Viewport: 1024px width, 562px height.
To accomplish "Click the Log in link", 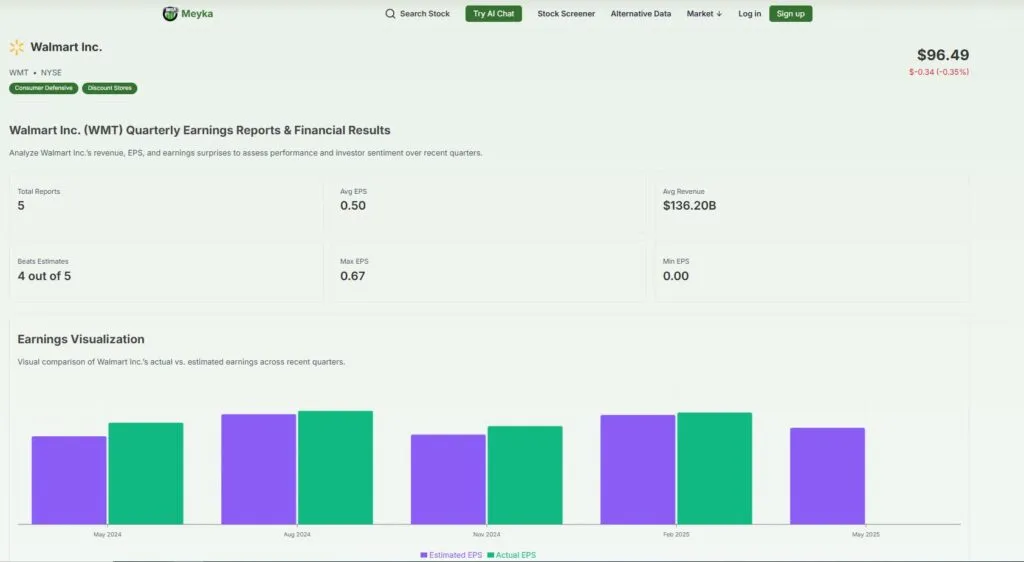I will 749,14.
